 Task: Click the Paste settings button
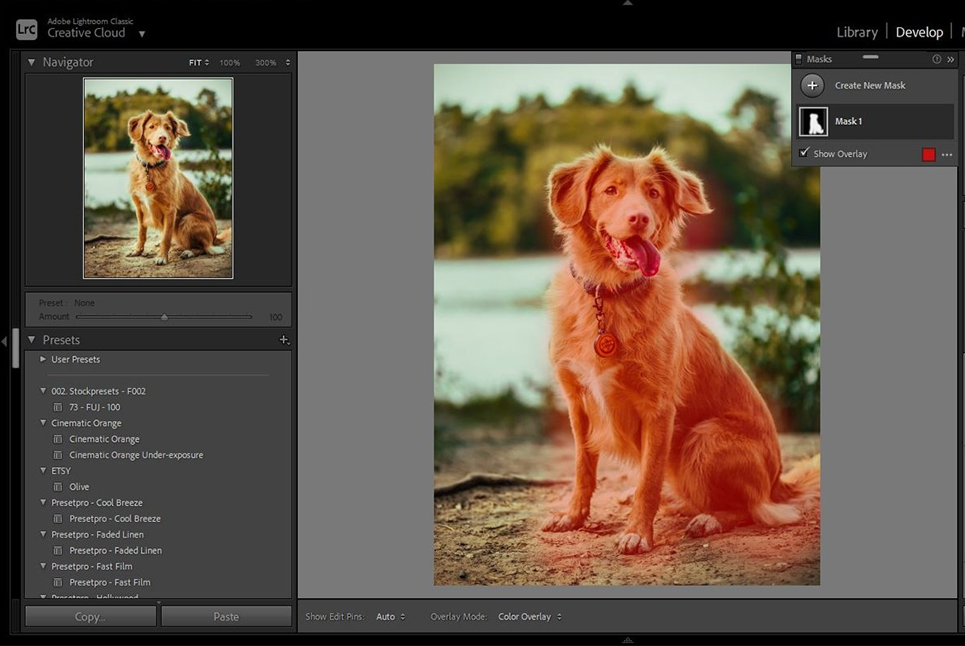pos(226,616)
